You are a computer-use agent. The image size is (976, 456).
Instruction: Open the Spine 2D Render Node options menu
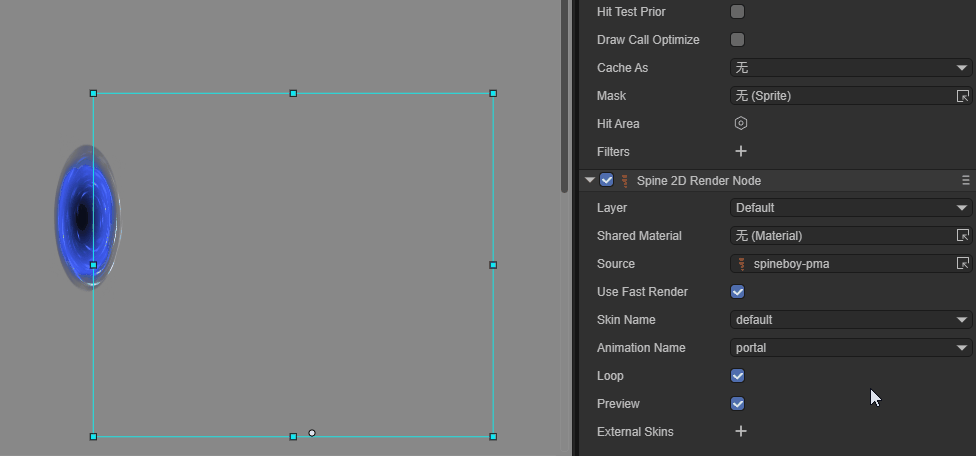tap(965, 180)
